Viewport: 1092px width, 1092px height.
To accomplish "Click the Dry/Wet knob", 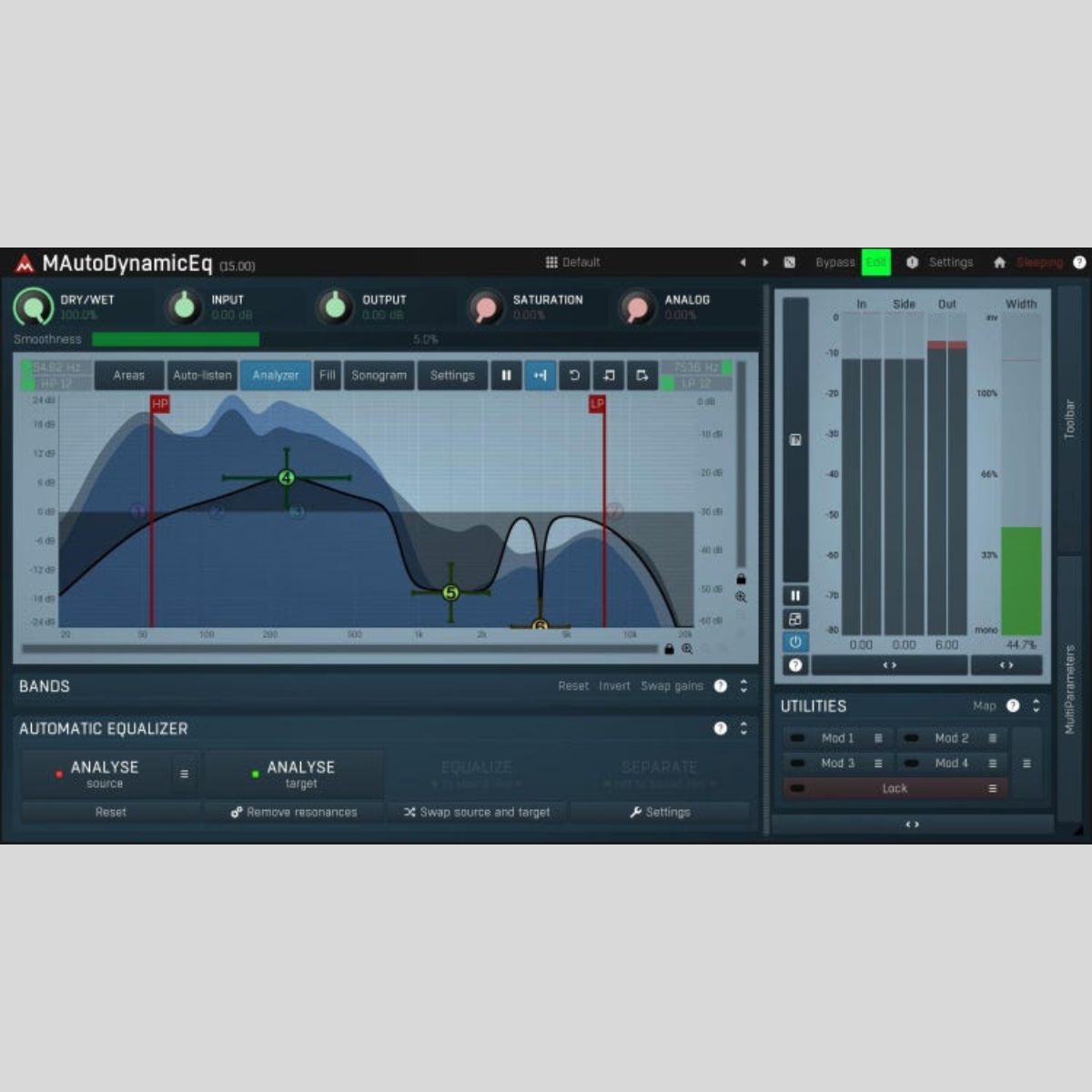I will click(x=34, y=307).
